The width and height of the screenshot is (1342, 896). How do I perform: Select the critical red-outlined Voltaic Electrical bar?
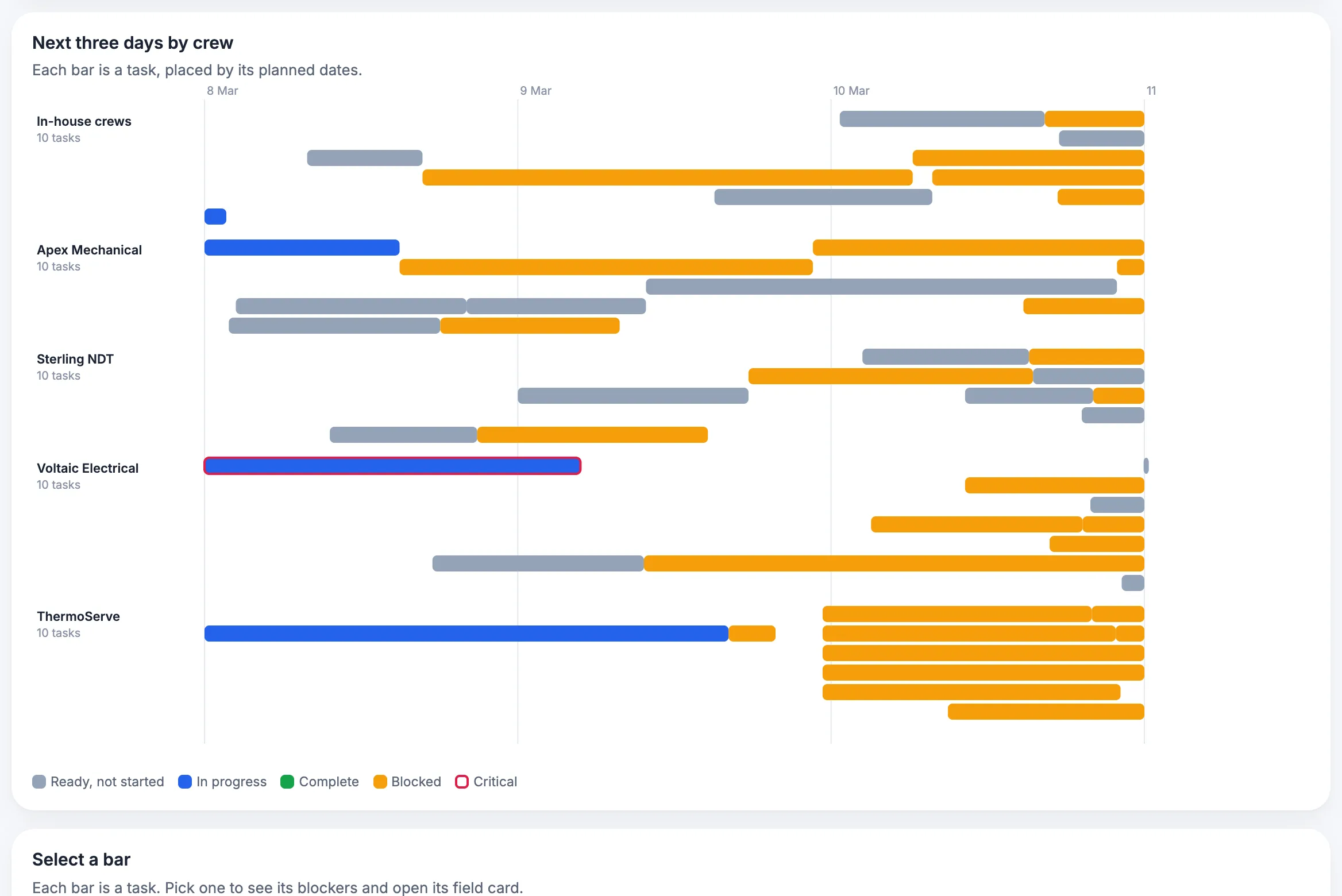click(392, 466)
